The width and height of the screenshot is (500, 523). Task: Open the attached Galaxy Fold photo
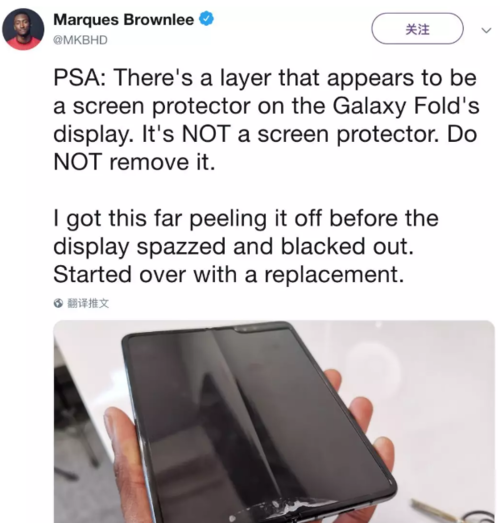(x=274, y=422)
